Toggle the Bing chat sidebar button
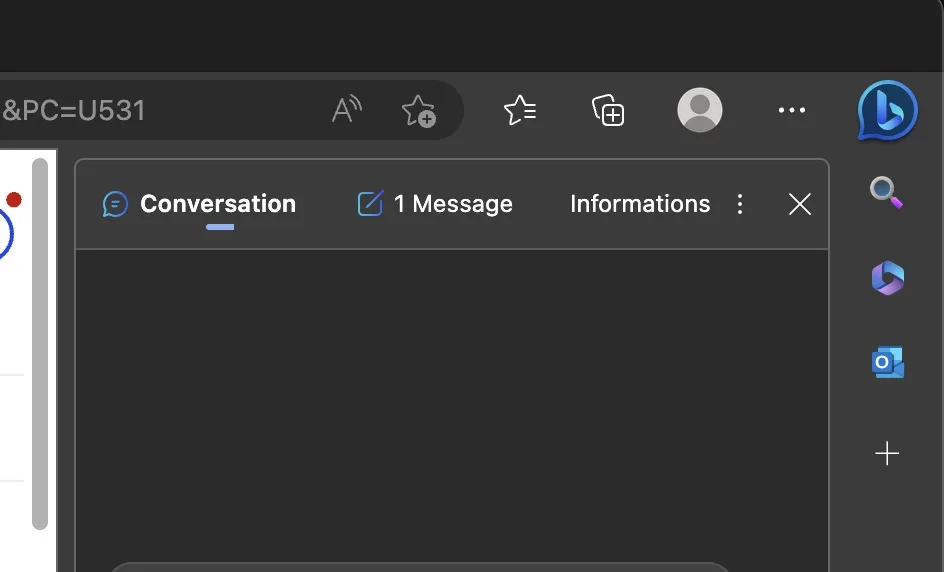The image size is (944, 572). pyautogui.click(x=887, y=110)
